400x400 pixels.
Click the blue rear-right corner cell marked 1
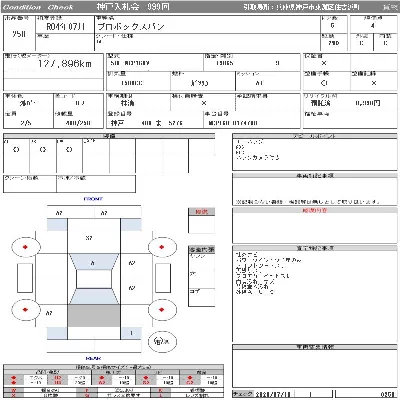131,333
